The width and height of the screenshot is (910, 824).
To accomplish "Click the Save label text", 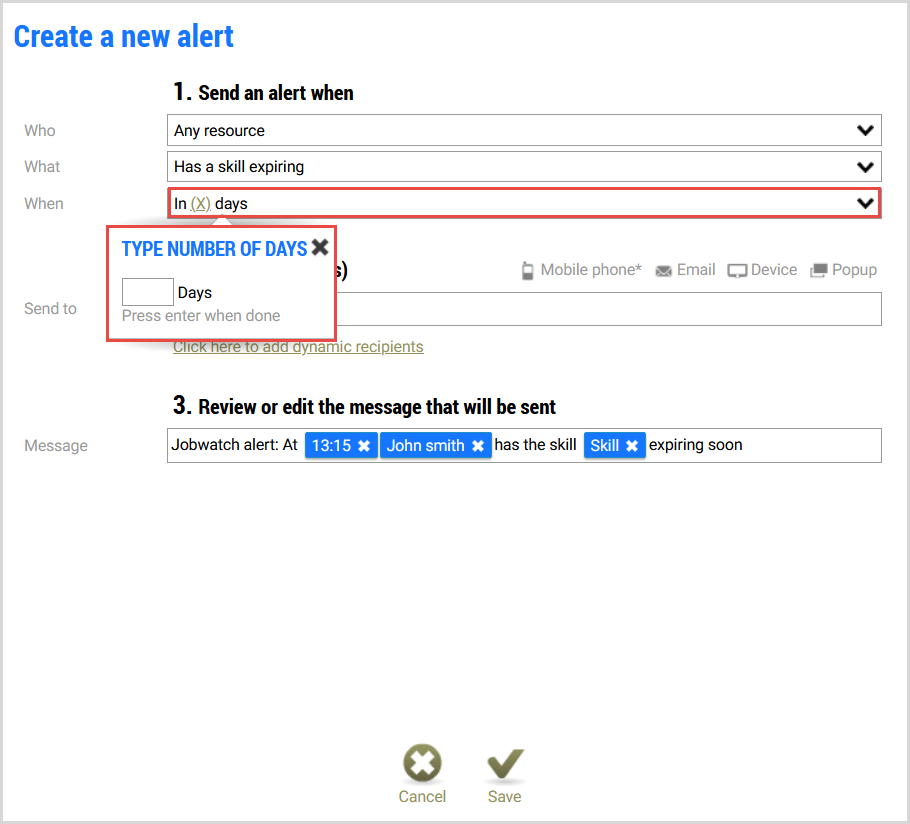I will [x=504, y=797].
